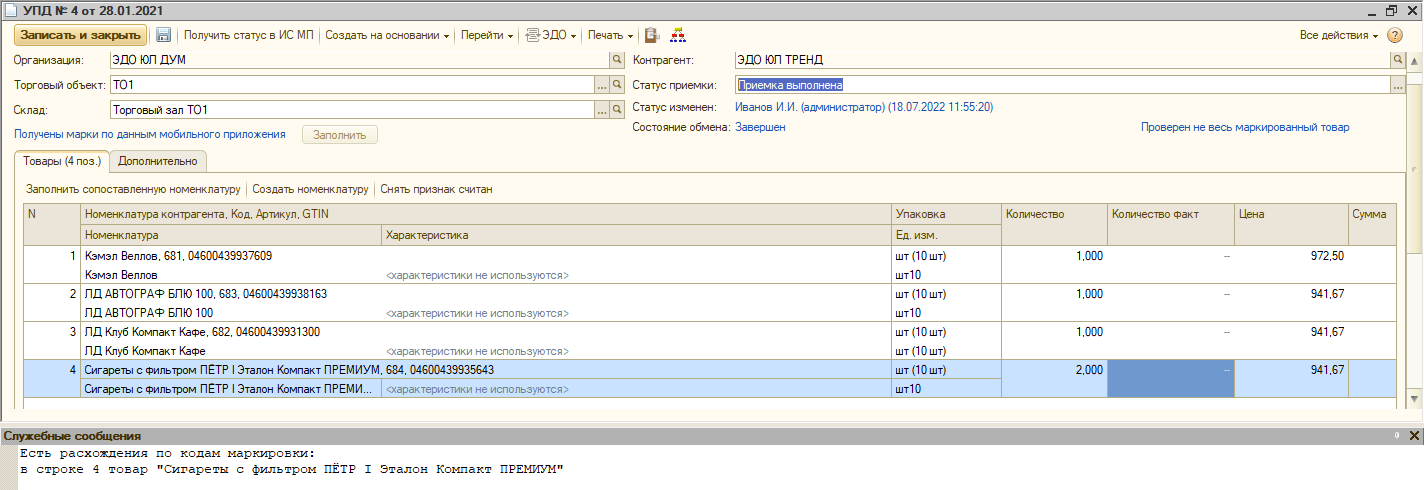
Task: Open ellipsis selector for Торговый объект
Action: point(602,86)
